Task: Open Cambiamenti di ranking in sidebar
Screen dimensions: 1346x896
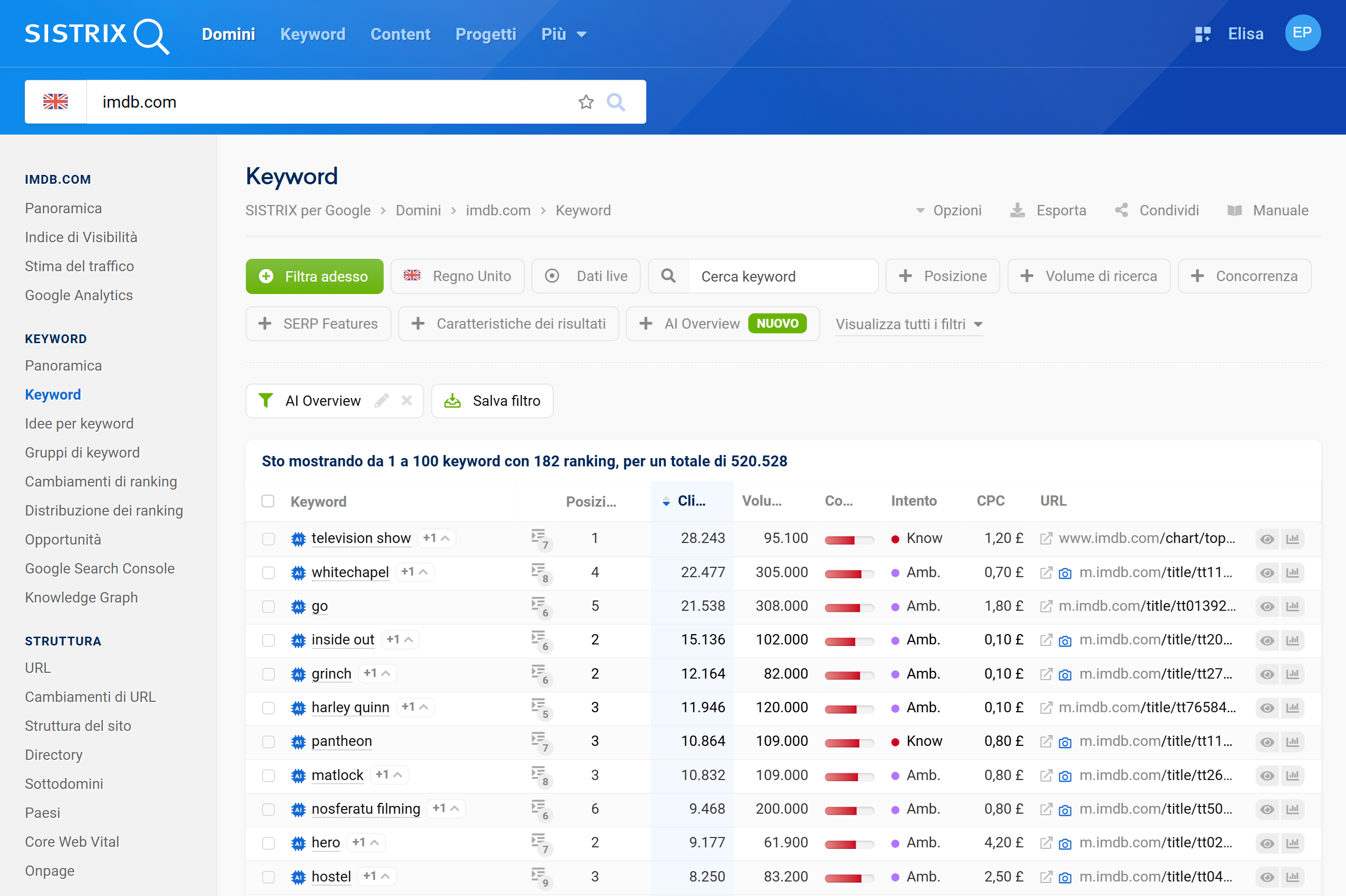Action: pos(101,482)
